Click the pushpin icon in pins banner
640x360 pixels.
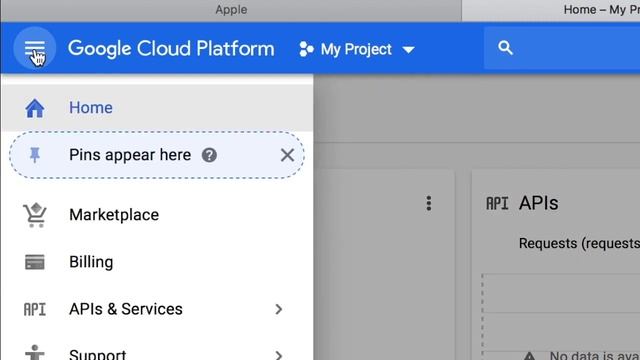[35, 155]
